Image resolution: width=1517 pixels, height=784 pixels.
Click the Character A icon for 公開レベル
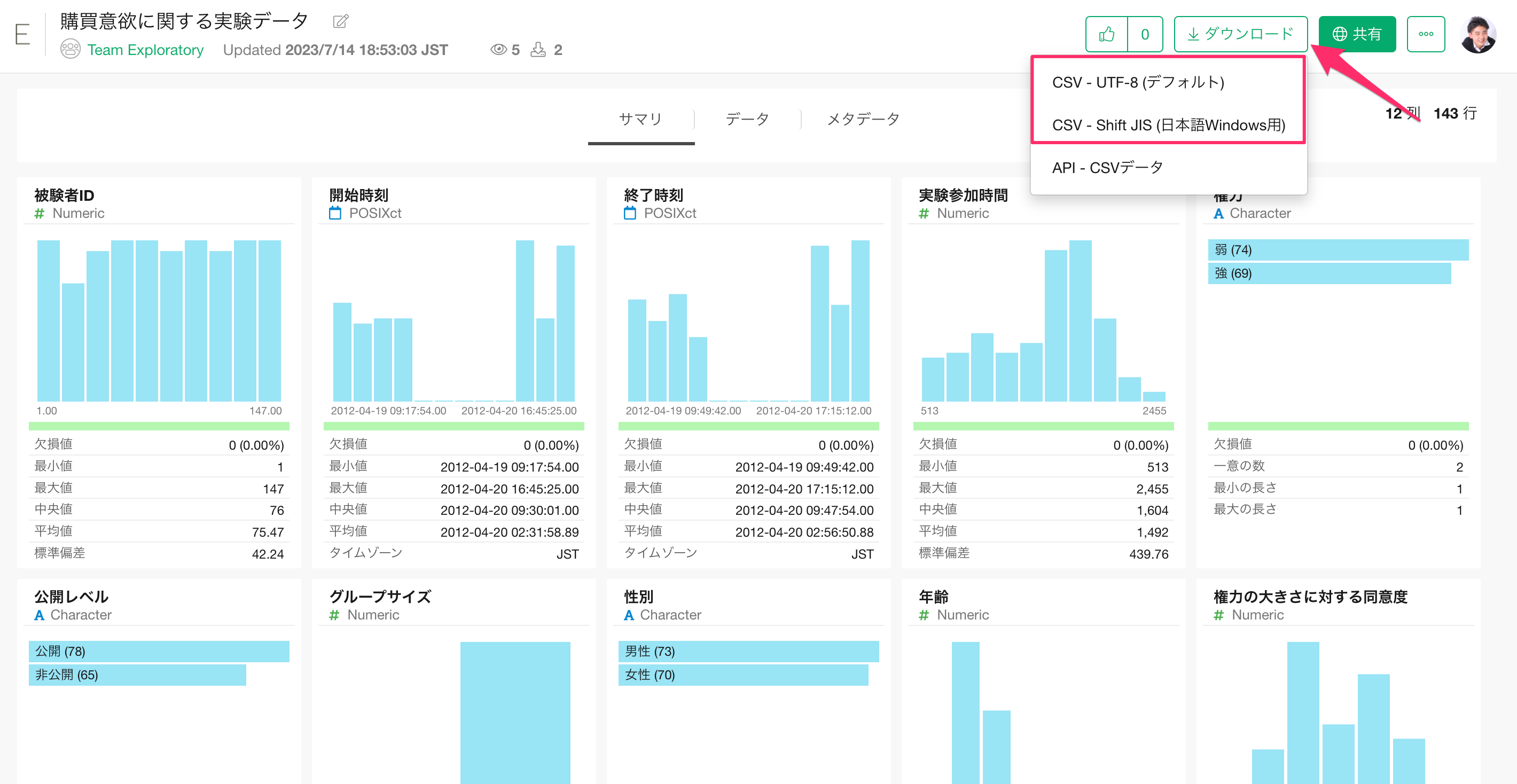[x=40, y=615]
